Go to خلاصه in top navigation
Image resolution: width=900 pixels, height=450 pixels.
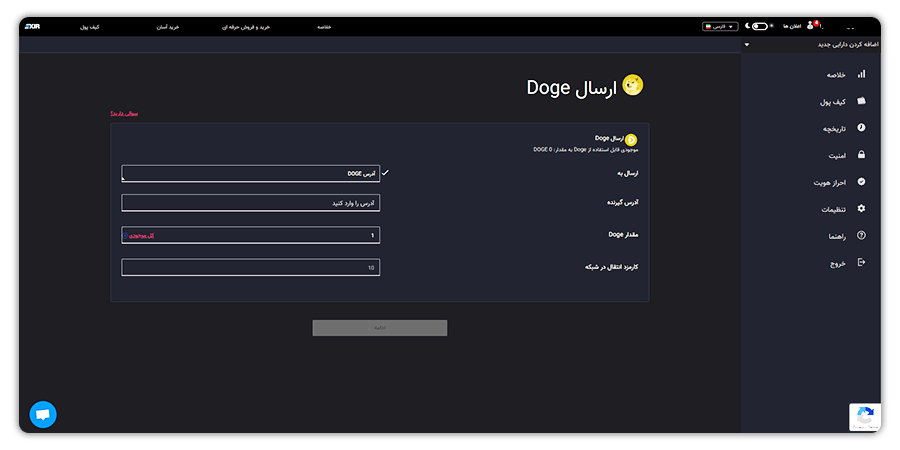[324, 26]
